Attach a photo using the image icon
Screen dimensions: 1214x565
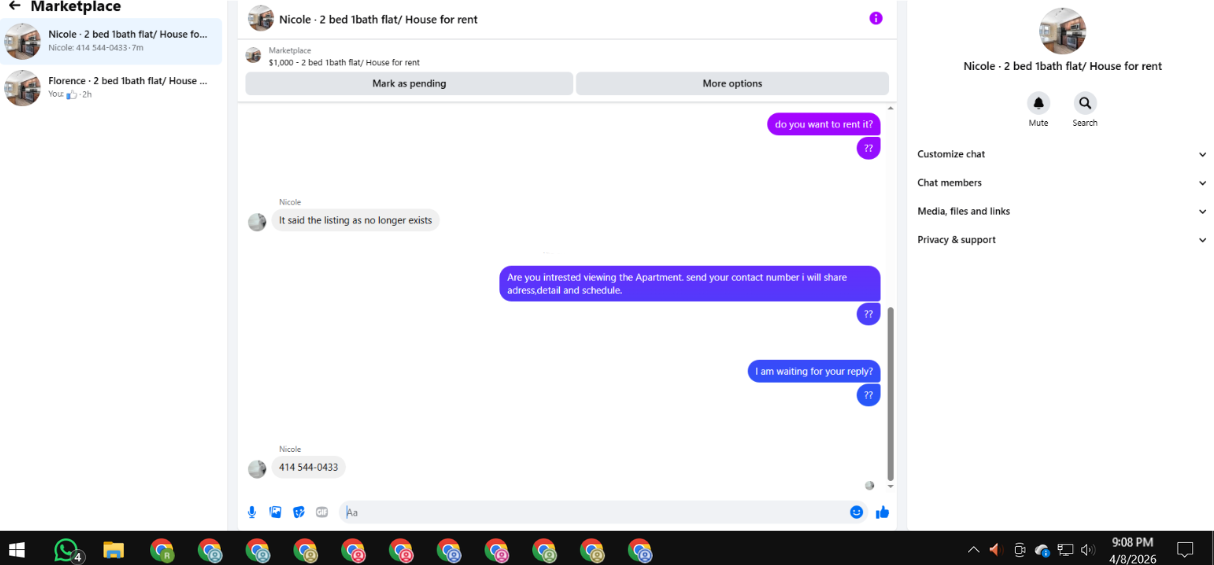pyautogui.click(x=275, y=512)
